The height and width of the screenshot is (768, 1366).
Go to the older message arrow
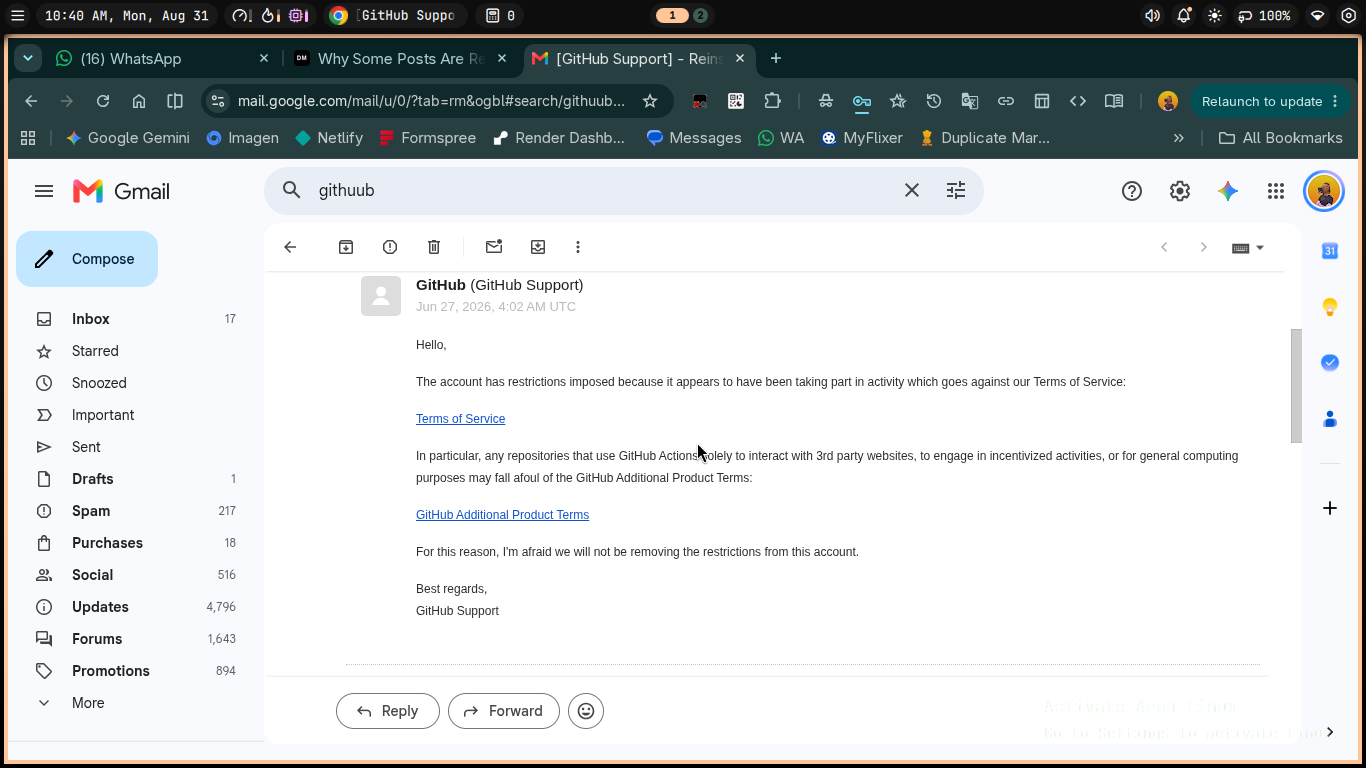click(1204, 247)
